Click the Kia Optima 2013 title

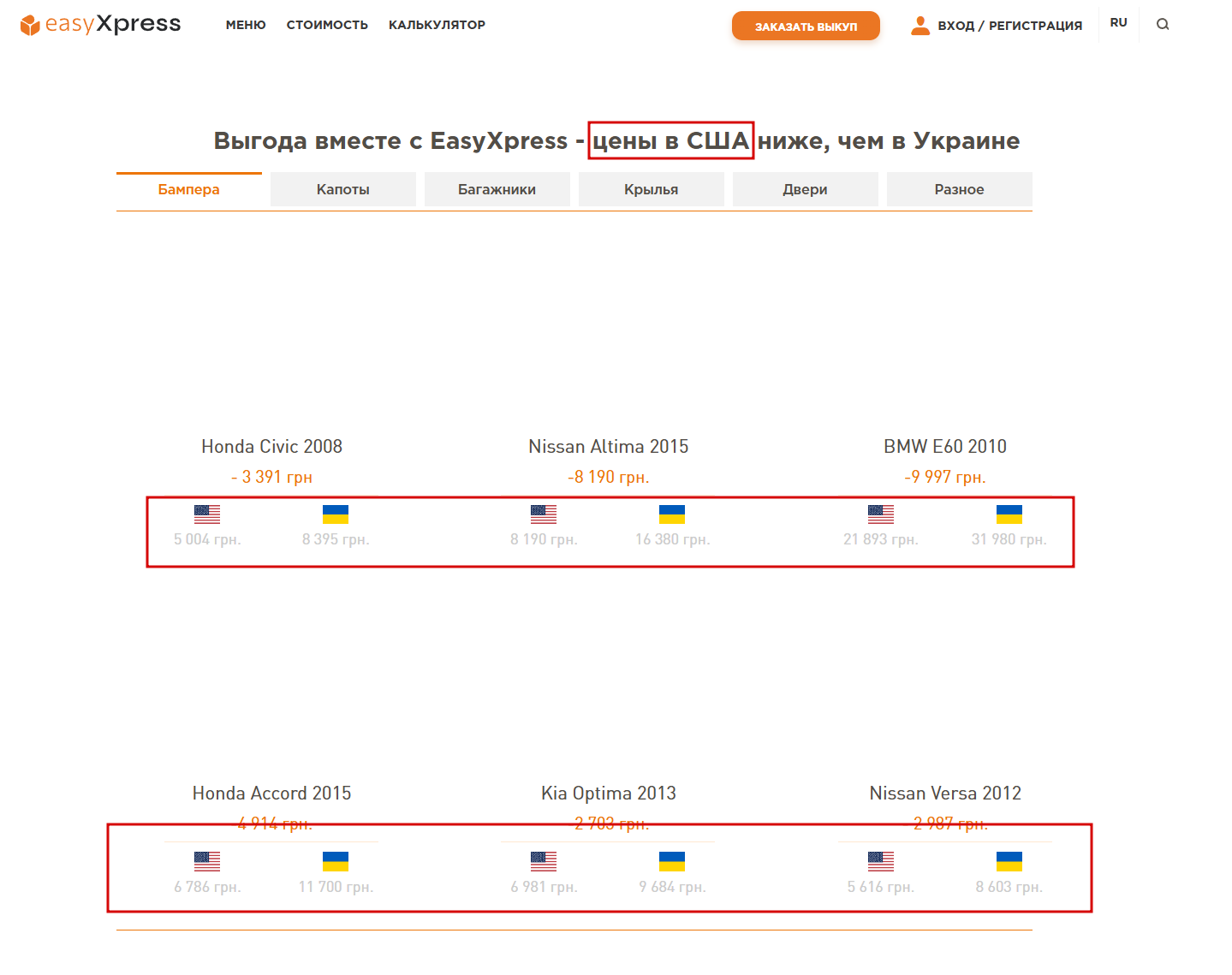[x=609, y=793]
